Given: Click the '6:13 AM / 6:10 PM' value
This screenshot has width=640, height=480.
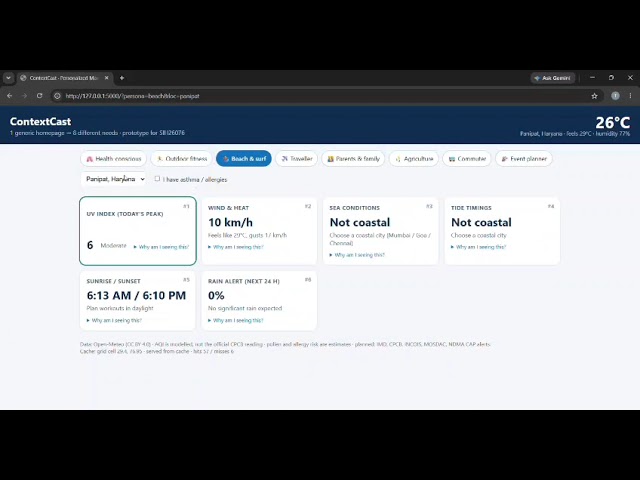Looking at the screenshot, I should click(136, 296).
